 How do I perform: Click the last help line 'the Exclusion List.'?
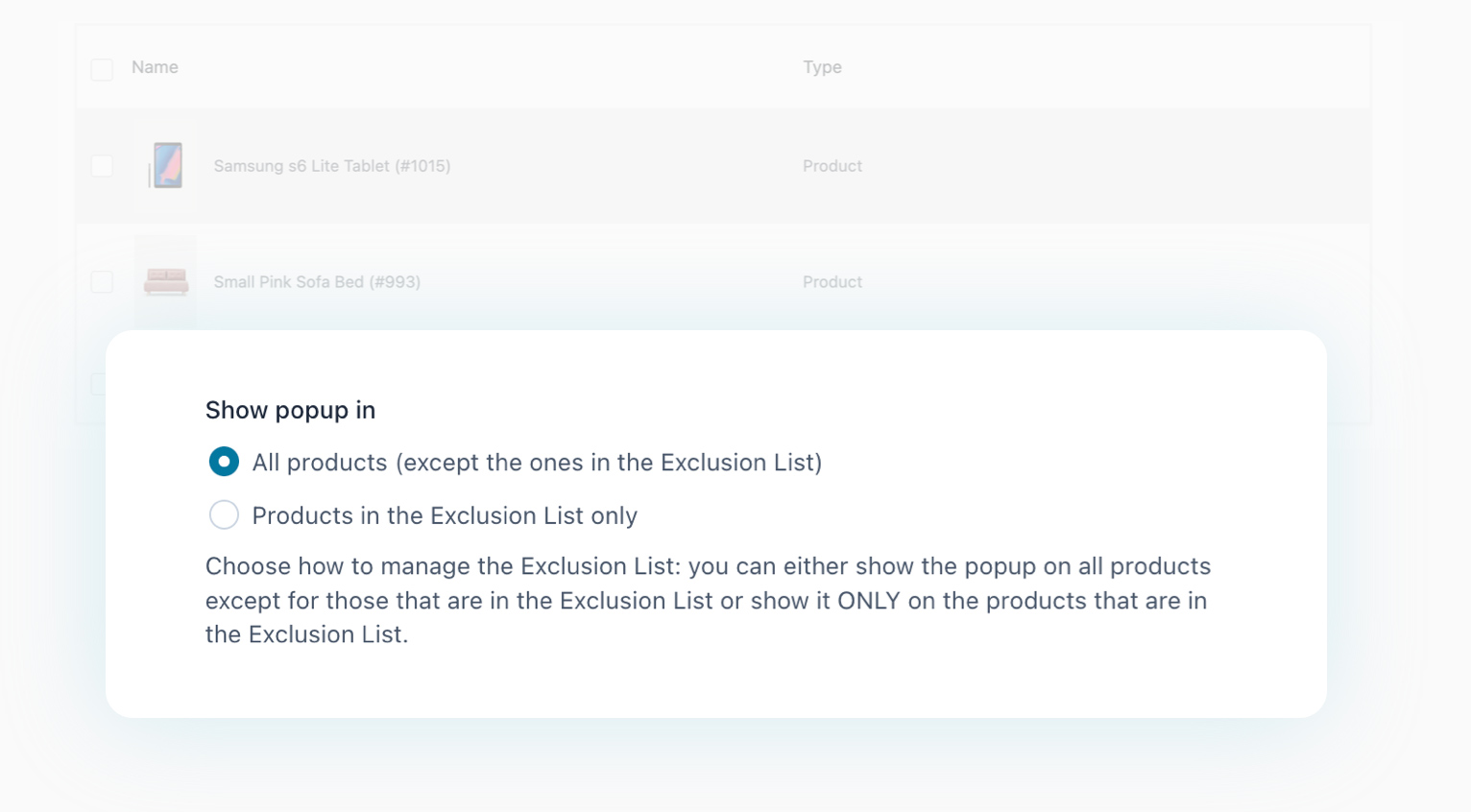(x=306, y=634)
